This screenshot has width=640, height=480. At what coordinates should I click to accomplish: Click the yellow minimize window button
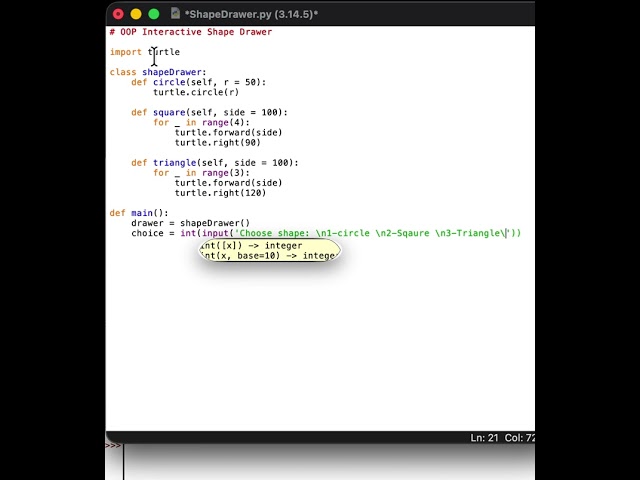[x=136, y=14]
